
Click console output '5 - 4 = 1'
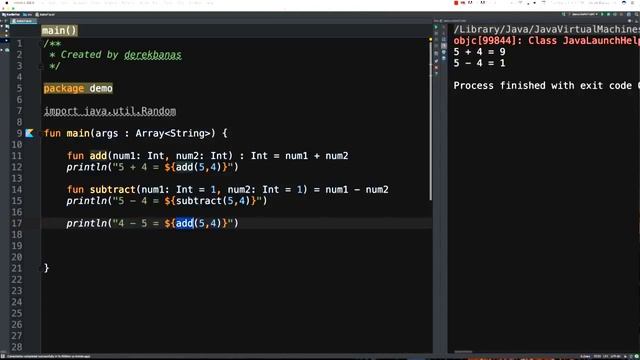coord(479,63)
